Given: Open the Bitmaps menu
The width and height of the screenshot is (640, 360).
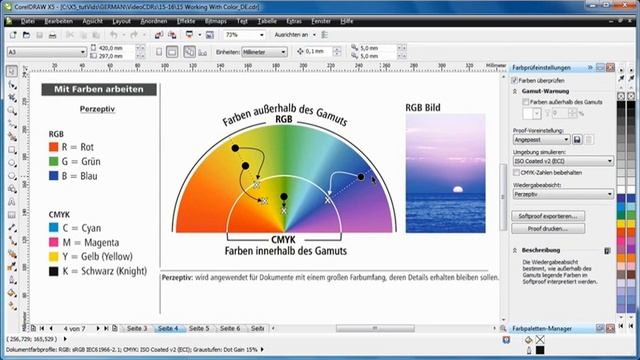Looking at the screenshot, I should pos(216,21).
